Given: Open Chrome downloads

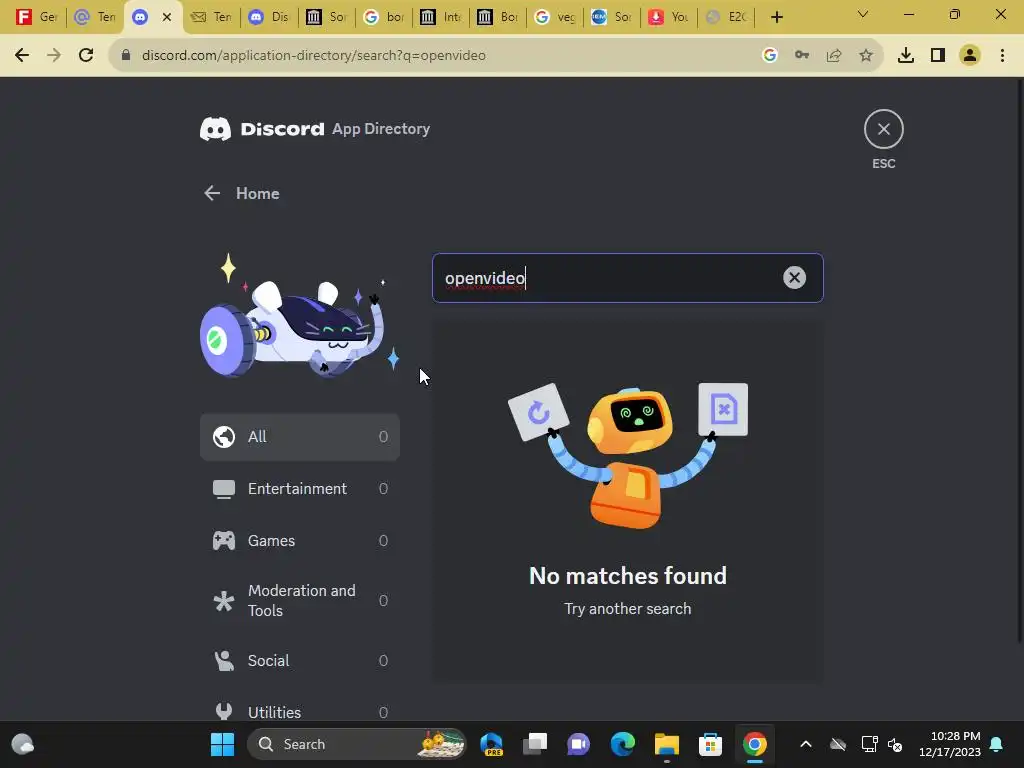Looking at the screenshot, I should pyautogui.click(x=906, y=56).
